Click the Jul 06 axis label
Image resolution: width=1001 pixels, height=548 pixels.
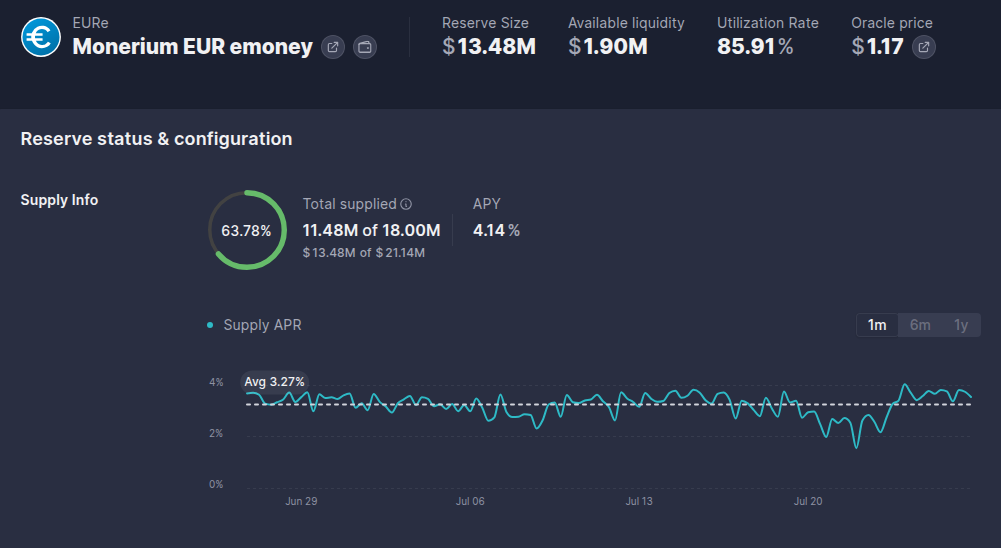coord(470,501)
